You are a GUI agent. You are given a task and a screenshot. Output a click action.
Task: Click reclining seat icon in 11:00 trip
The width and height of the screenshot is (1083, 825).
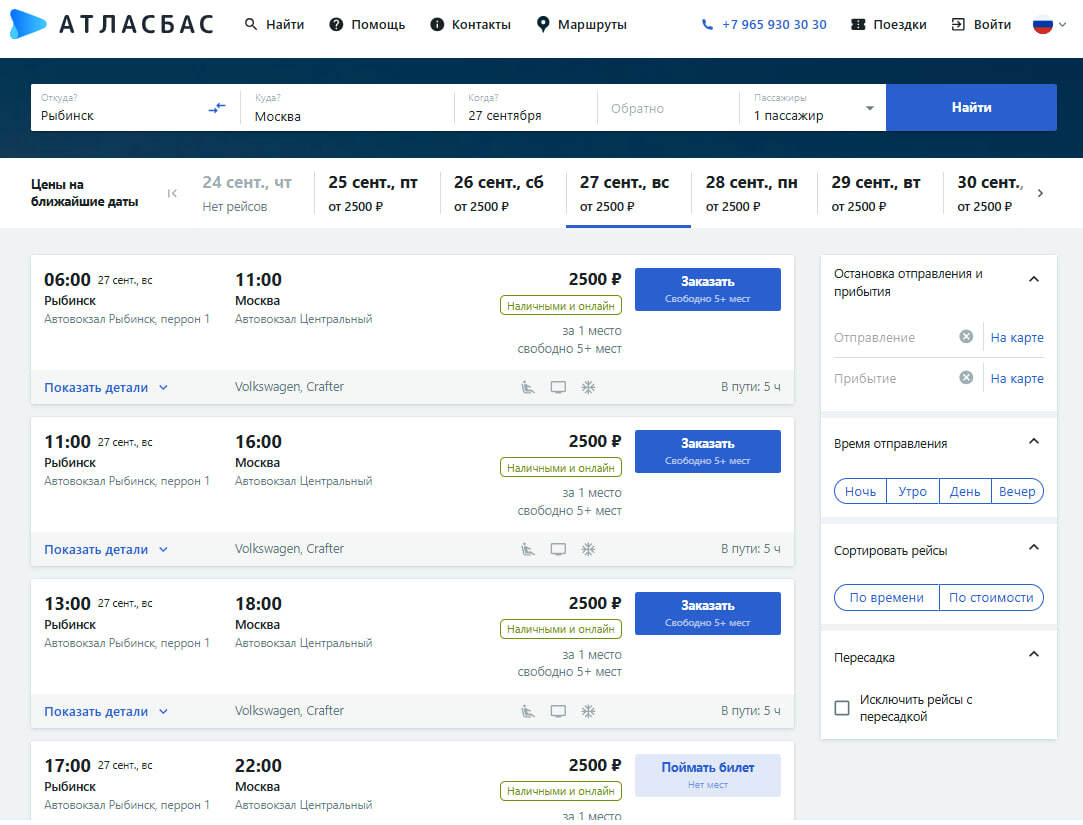(x=528, y=549)
